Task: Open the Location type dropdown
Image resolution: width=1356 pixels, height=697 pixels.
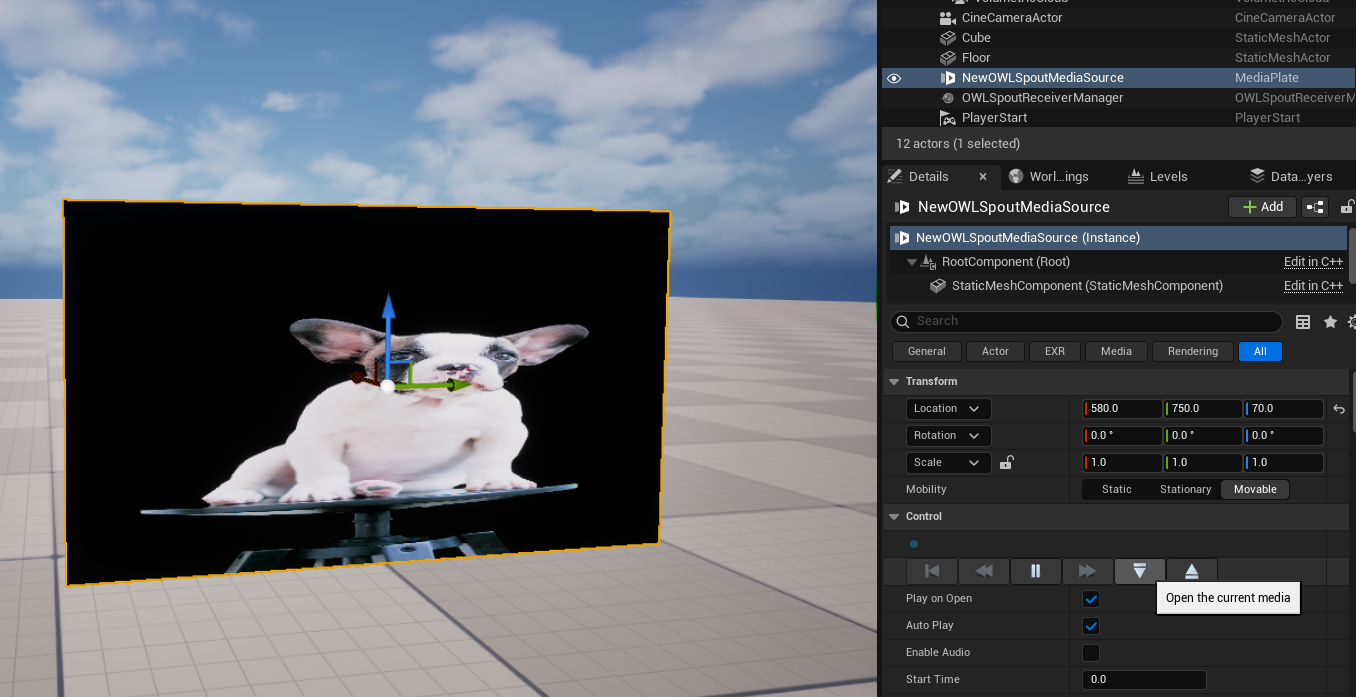Action: click(x=948, y=409)
